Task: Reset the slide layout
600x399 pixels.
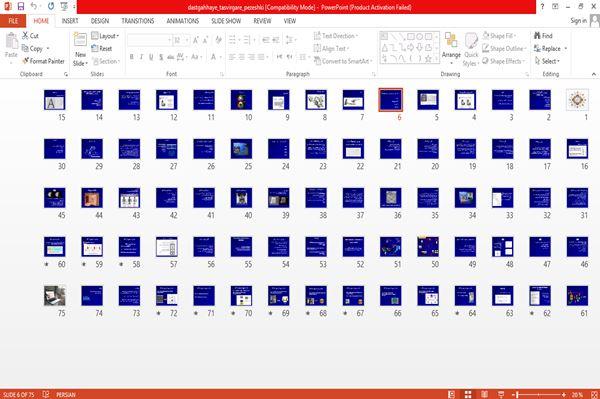Action: click(102, 48)
